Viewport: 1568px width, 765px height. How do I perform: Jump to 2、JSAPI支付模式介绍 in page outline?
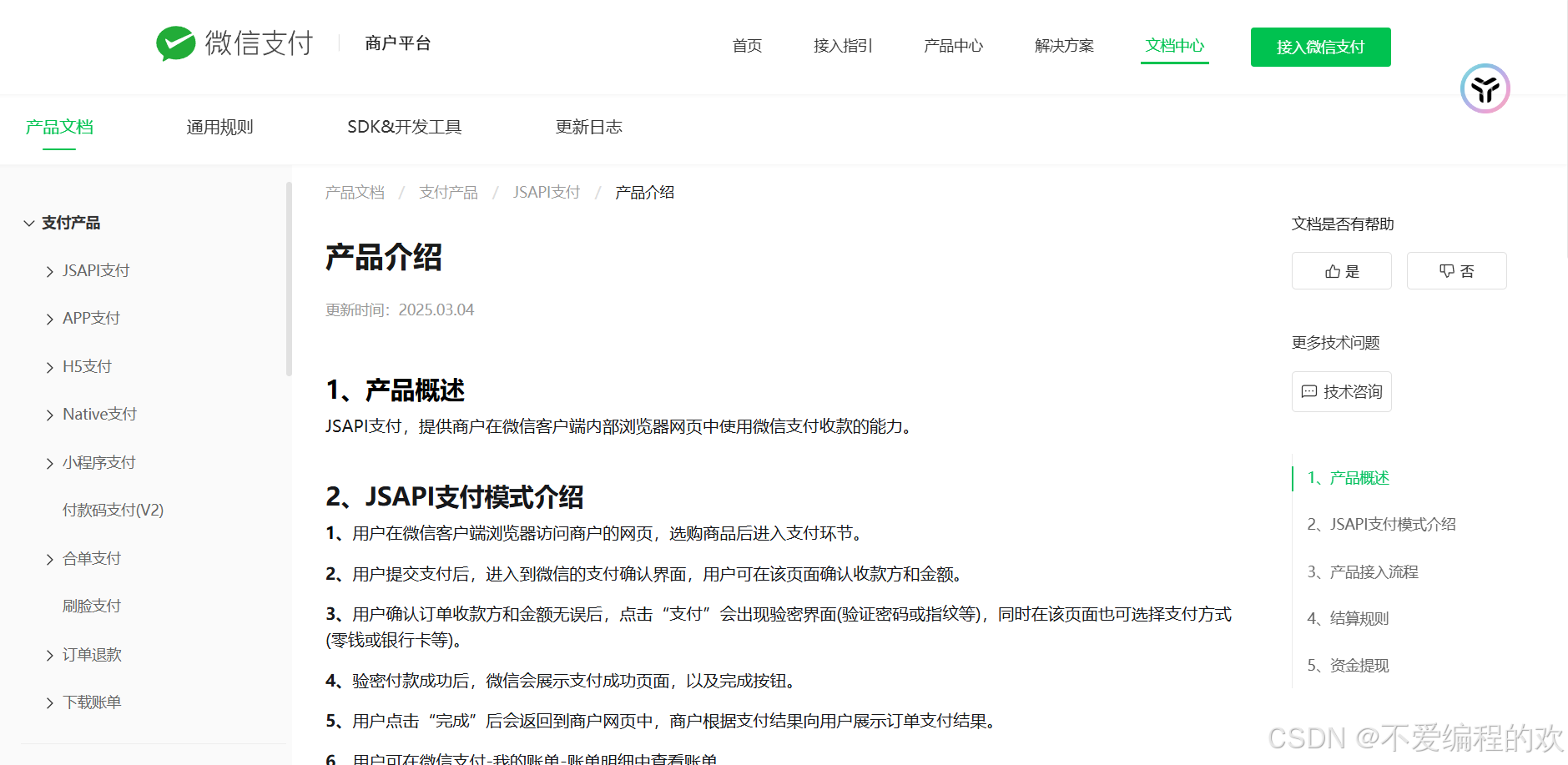tap(1381, 524)
